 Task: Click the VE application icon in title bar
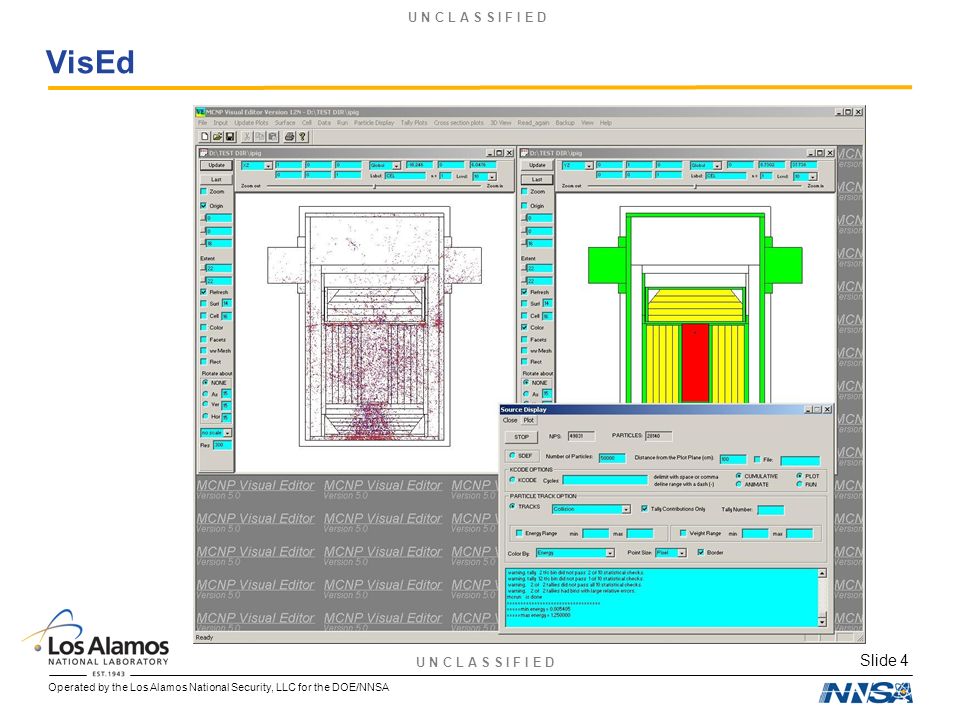click(x=200, y=112)
